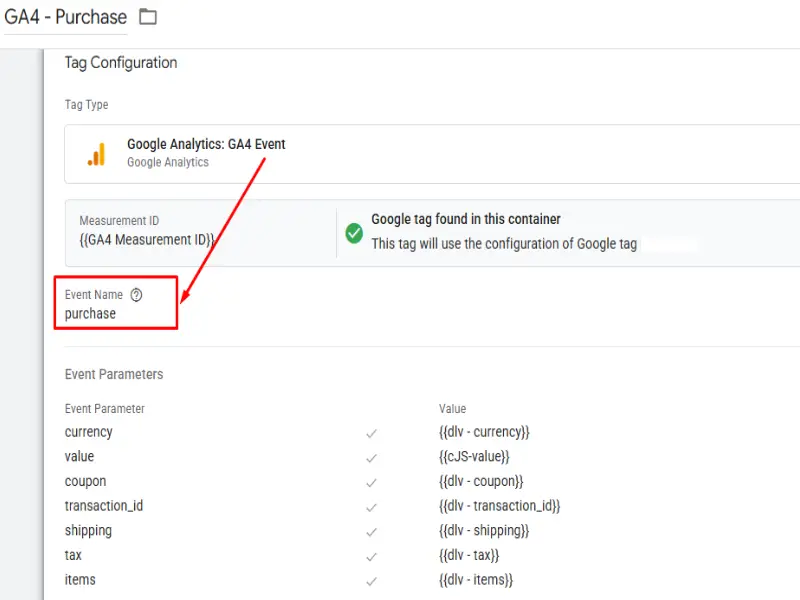Select the checkmark in the tax row
The image size is (800, 600).
[x=371, y=557]
